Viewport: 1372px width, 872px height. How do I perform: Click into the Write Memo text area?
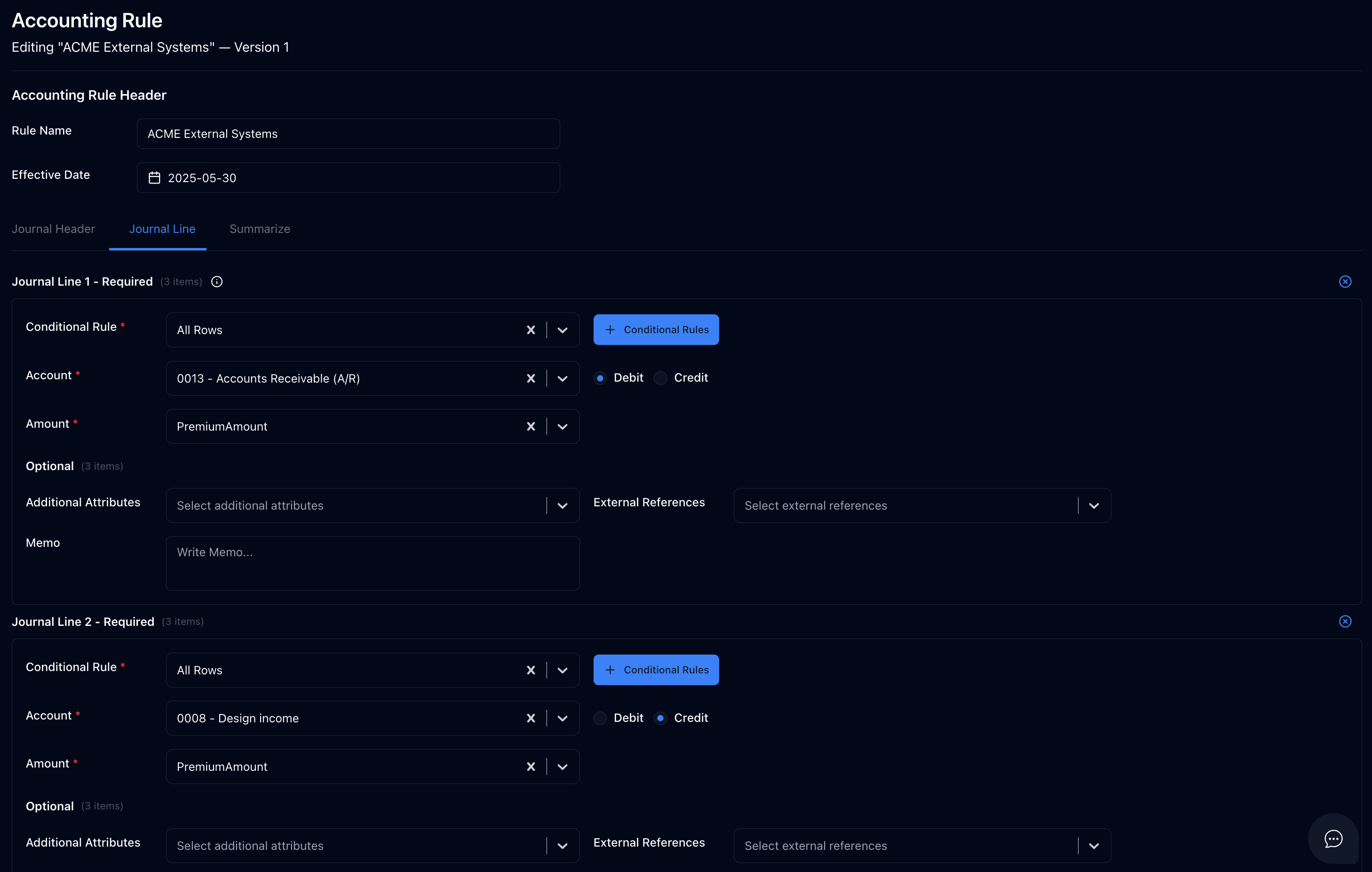(373, 563)
